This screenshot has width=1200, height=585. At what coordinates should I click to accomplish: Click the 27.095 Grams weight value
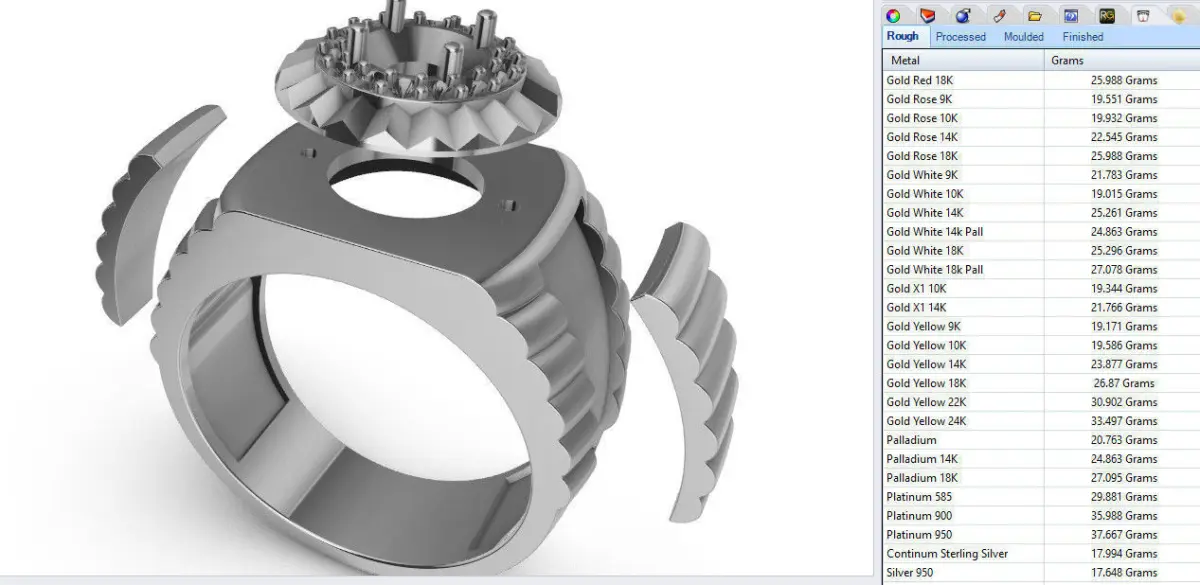pyautogui.click(x=1124, y=479)
